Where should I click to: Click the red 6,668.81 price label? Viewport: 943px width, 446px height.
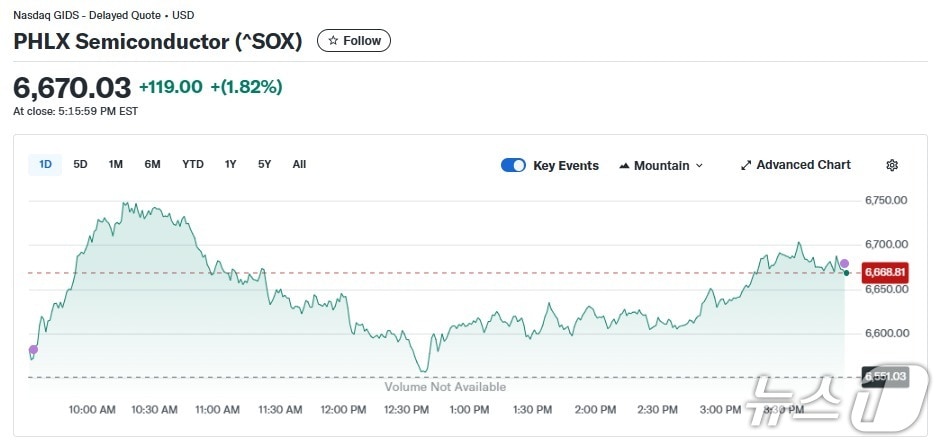885,272
